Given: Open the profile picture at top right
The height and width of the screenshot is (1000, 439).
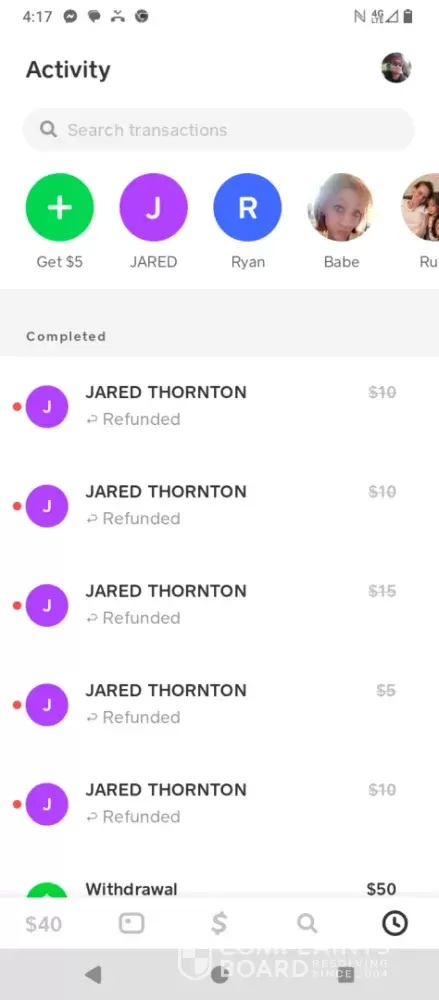Looking at the screenshot, I should pos(396,68).
